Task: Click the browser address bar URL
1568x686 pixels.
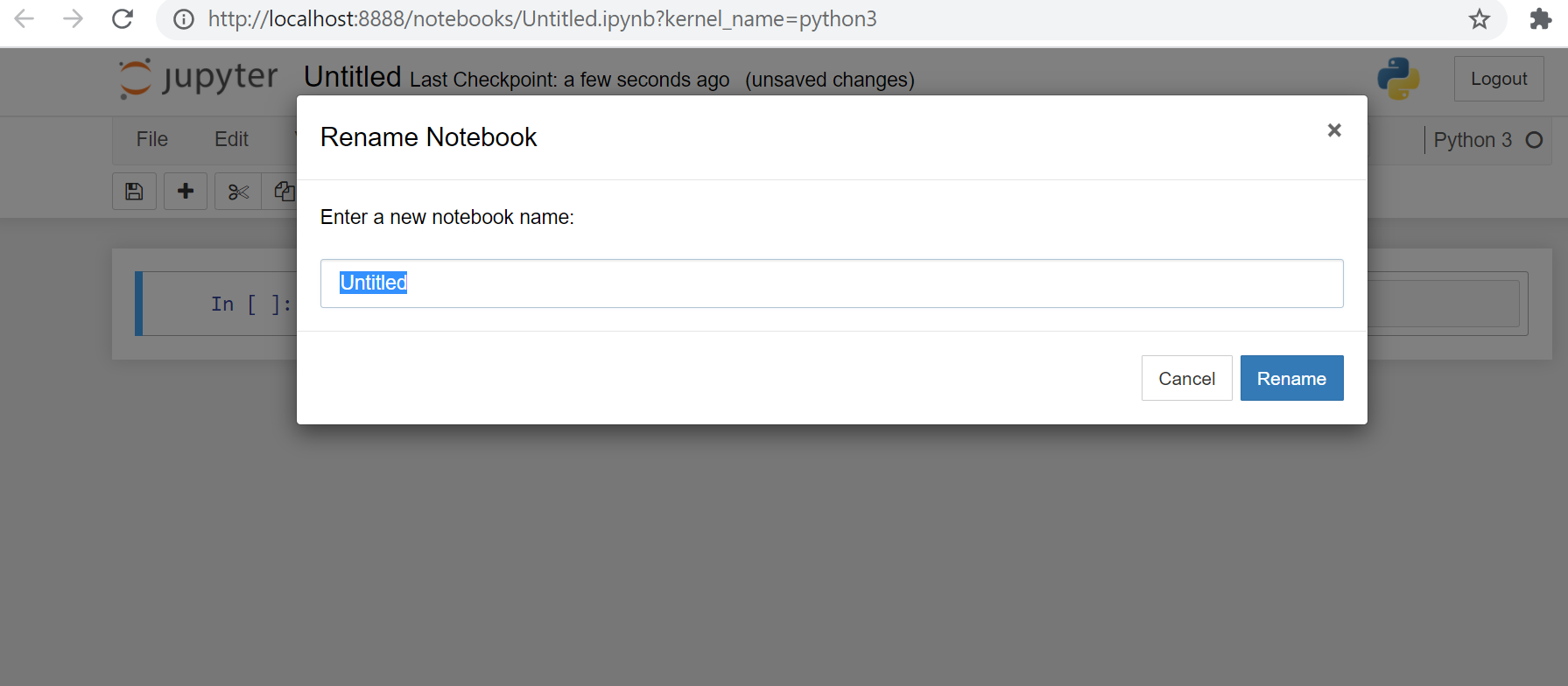Action: click(542, 19)
